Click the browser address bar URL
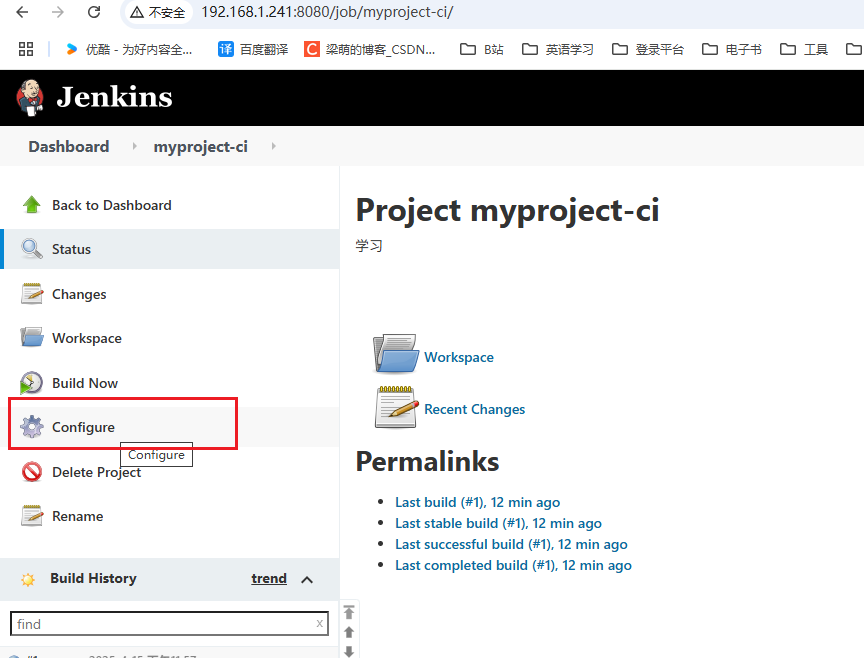The width and height of the screenshot is (864, 658). [327, 12]
